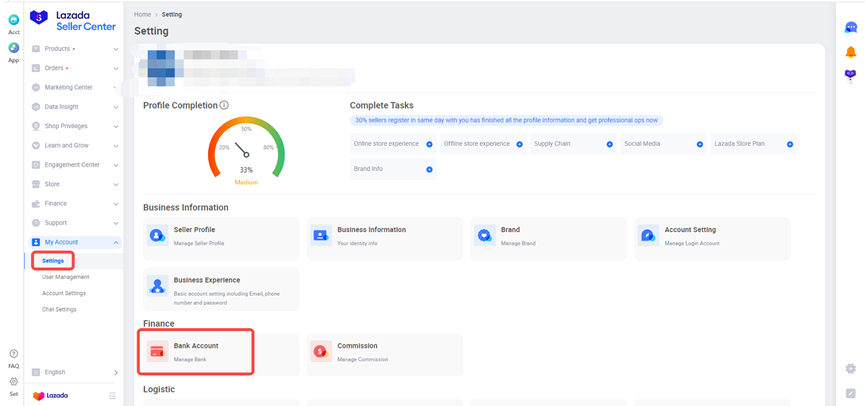Open the Seller Profile card
The height and width of the screenshot is (406, 865).
(x=221, y=236)
